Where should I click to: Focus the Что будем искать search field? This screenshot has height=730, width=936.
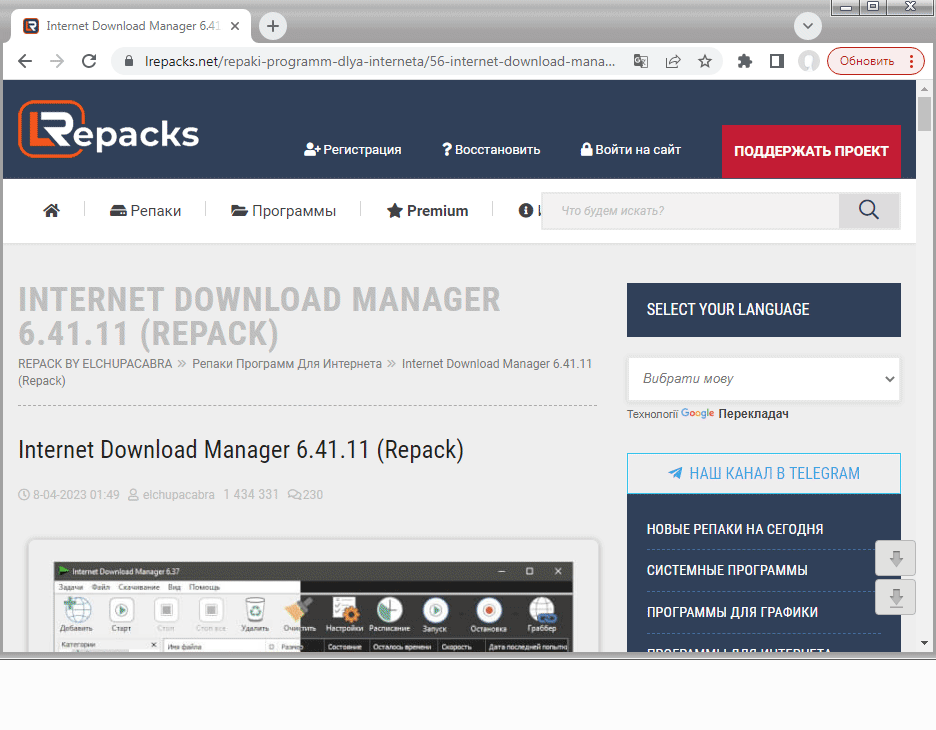click(691, 211)
